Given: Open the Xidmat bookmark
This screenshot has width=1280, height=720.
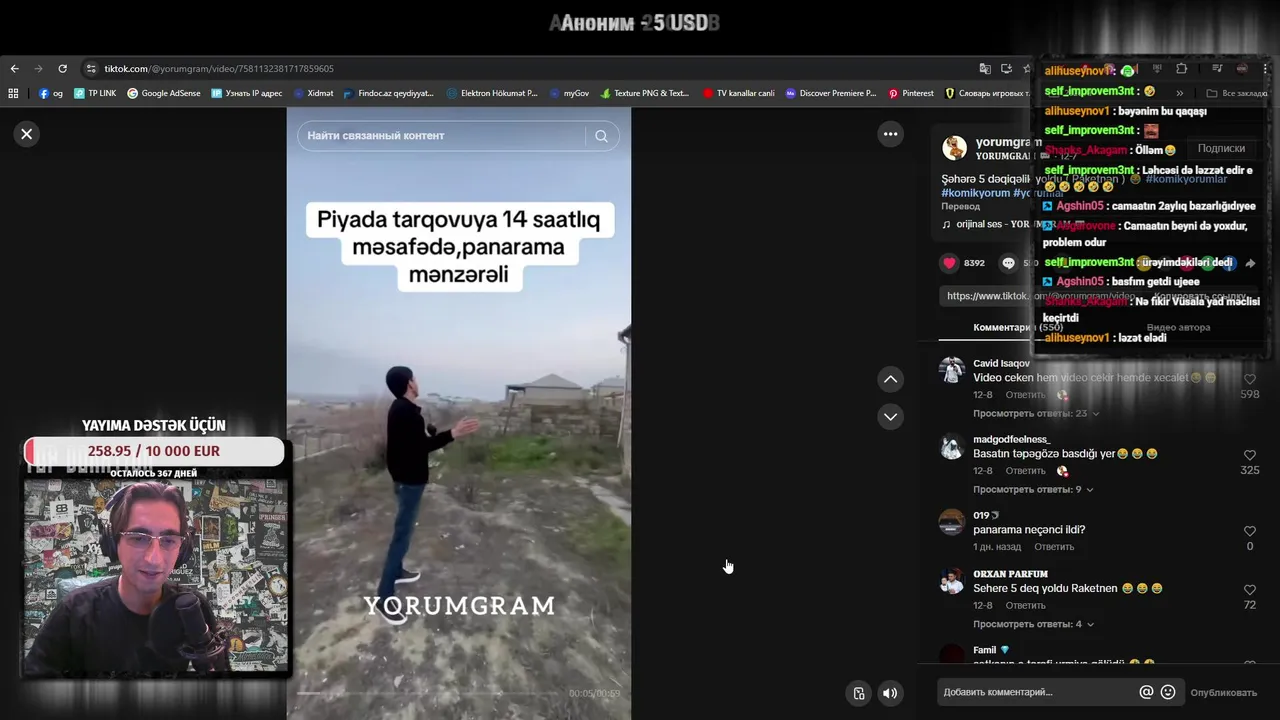Looking at the screenshot, I should tap(314, 93).
